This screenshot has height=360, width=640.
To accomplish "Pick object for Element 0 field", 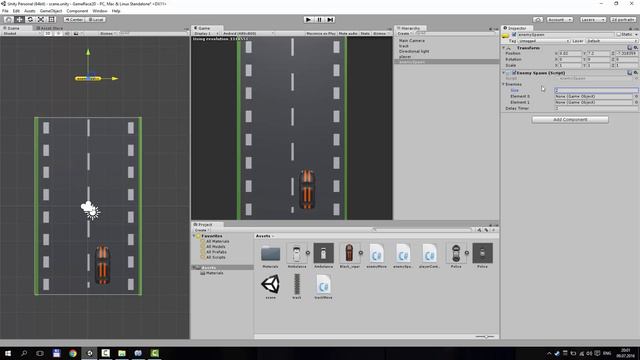I will coord(636,96).
